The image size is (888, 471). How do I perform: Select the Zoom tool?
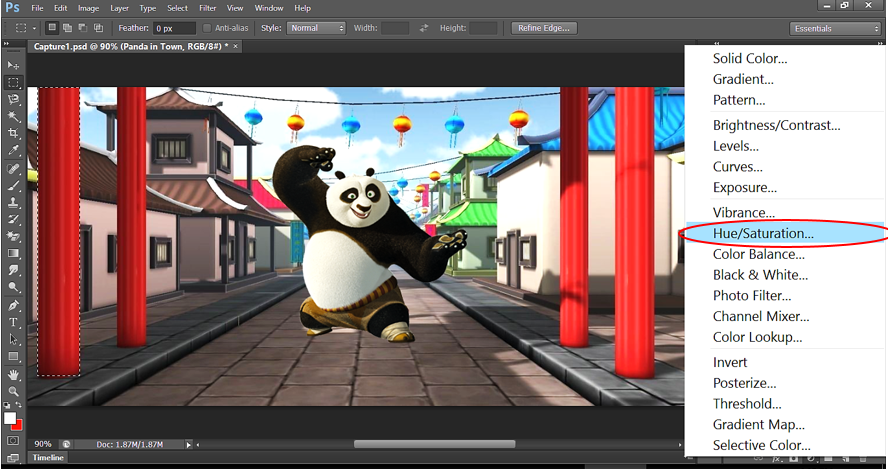click(x=14, y=392)
